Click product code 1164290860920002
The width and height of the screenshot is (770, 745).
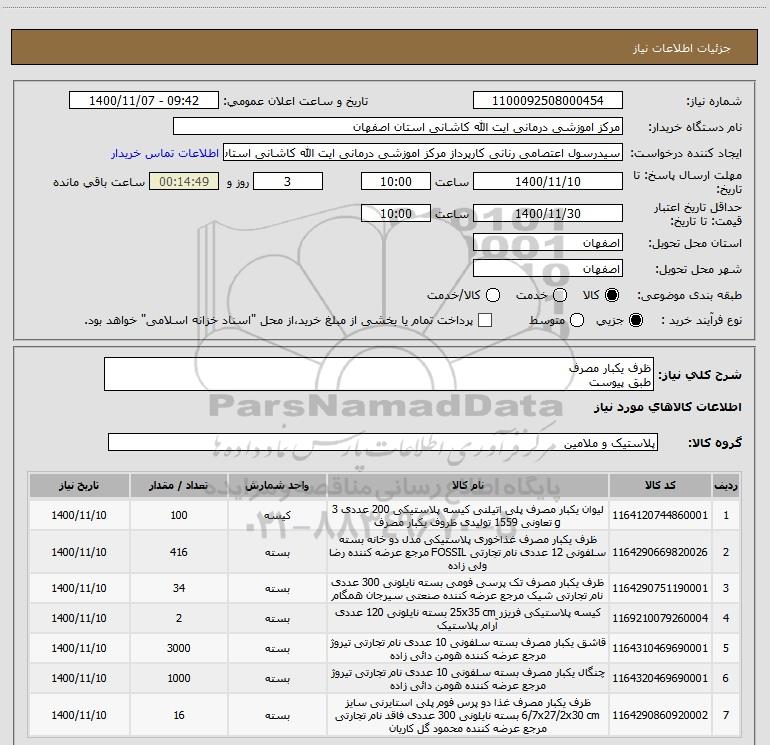pos(660,715)
